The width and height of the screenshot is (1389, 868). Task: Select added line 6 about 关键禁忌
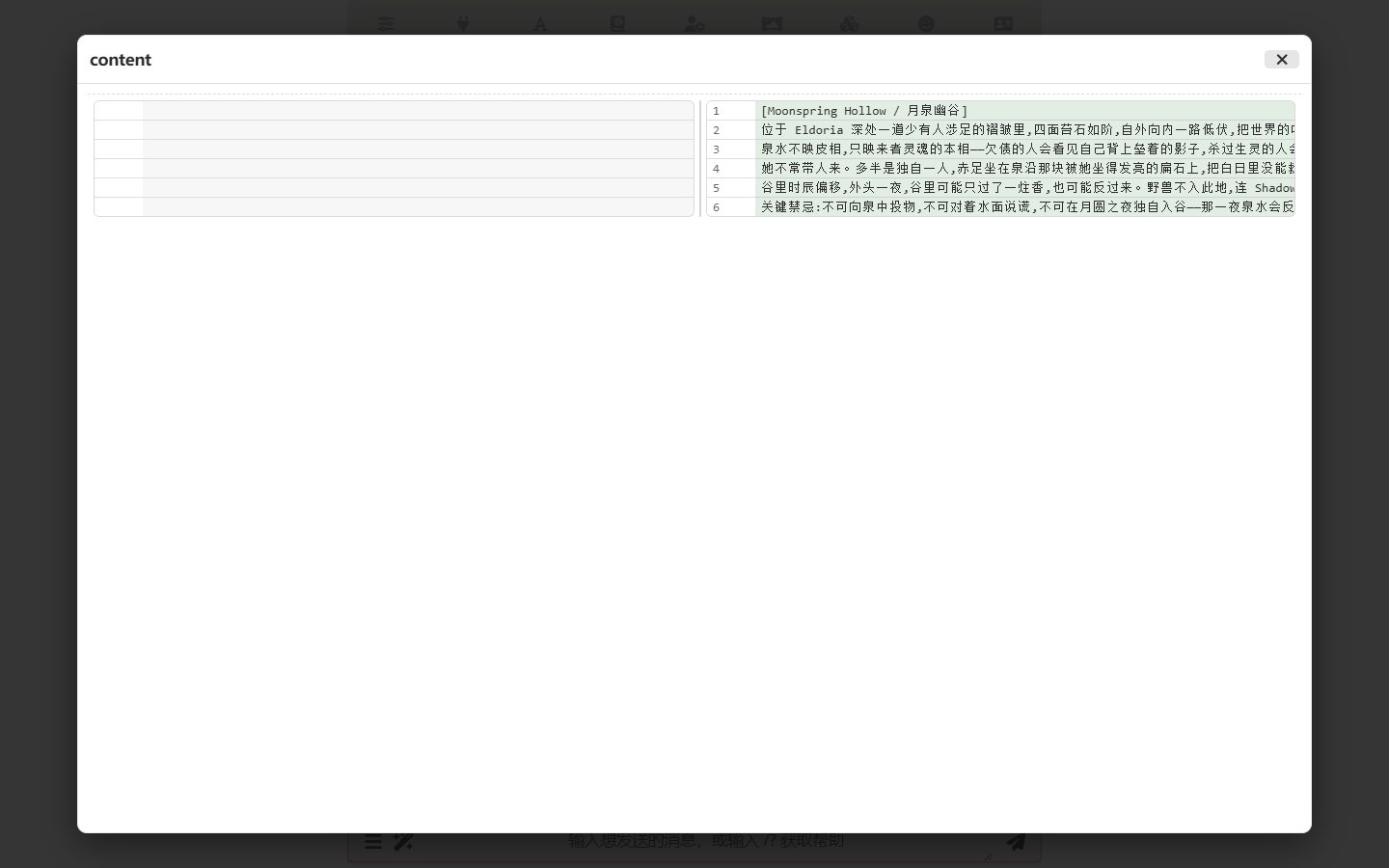point(1024,207)
